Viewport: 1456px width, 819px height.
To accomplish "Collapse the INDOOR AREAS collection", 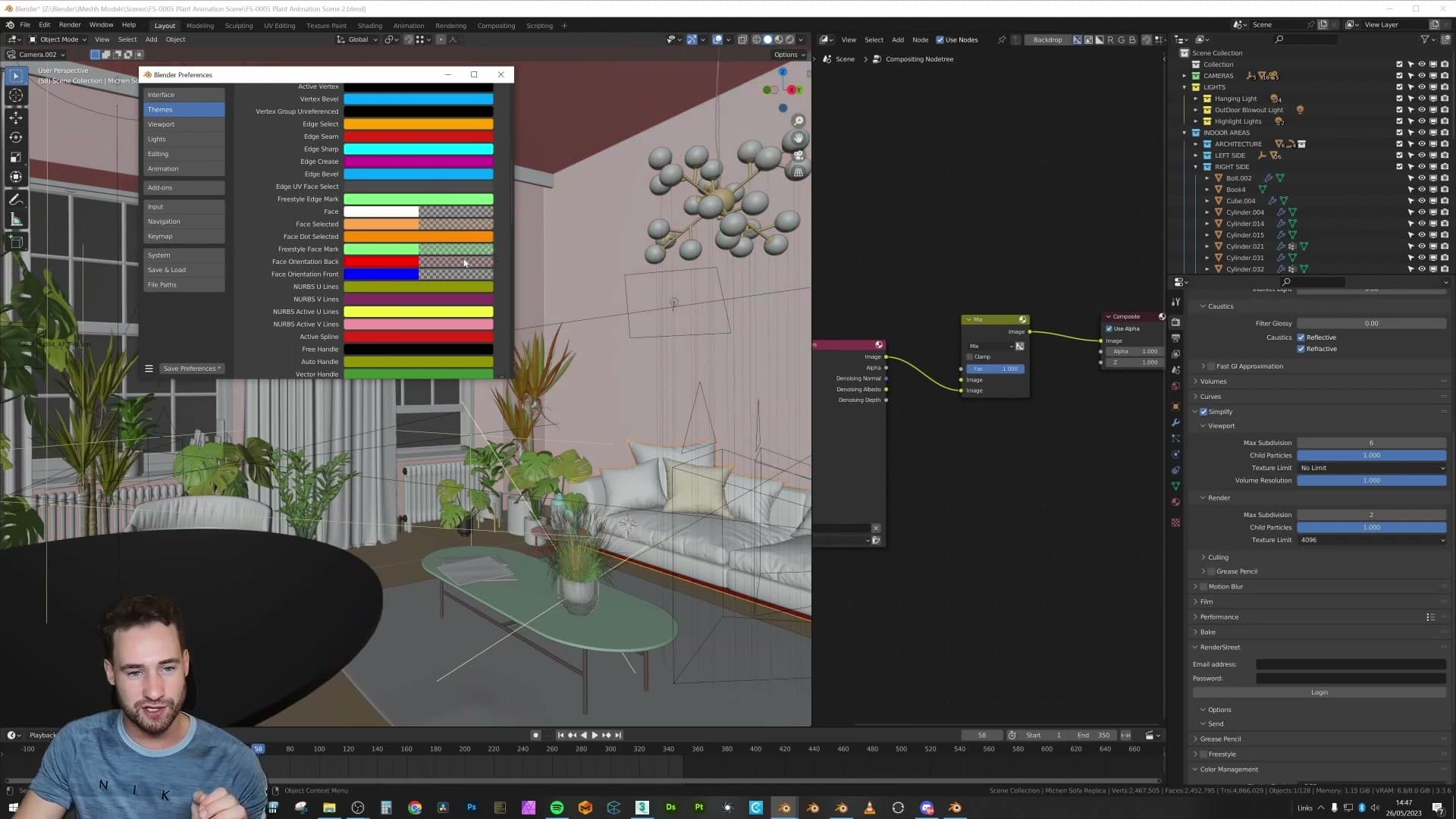I will 1185,133.
